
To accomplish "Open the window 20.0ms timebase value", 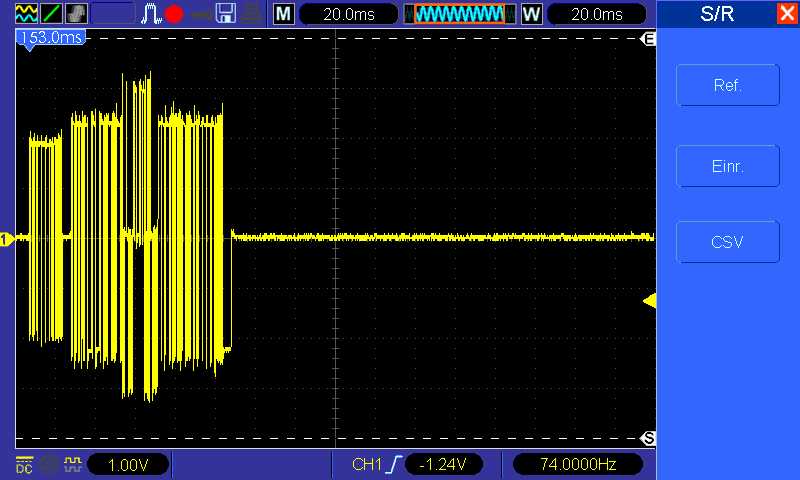I will (x=597, y=14).
